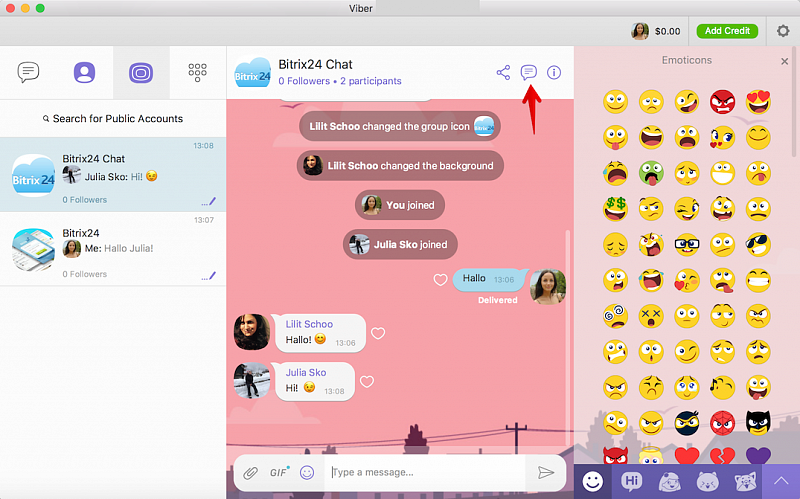The image size is (800, 499).
Task: Insert the Batman mask emoticon
Action: pos(758,423)
